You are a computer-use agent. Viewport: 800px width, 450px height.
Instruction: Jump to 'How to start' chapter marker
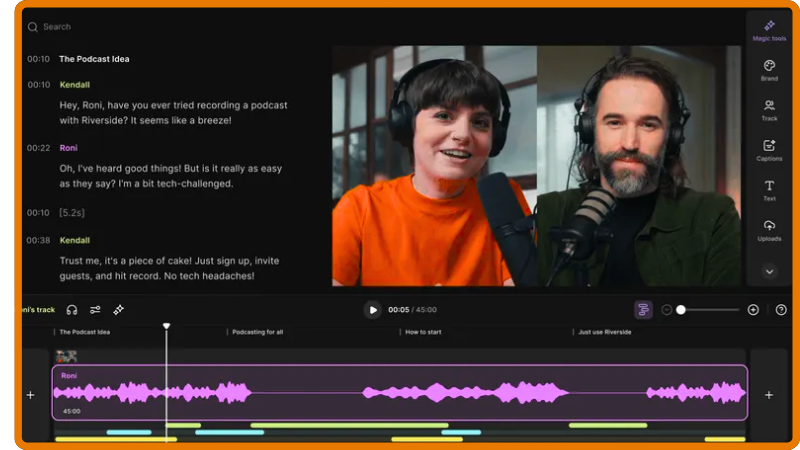click(x=423, y=332)
